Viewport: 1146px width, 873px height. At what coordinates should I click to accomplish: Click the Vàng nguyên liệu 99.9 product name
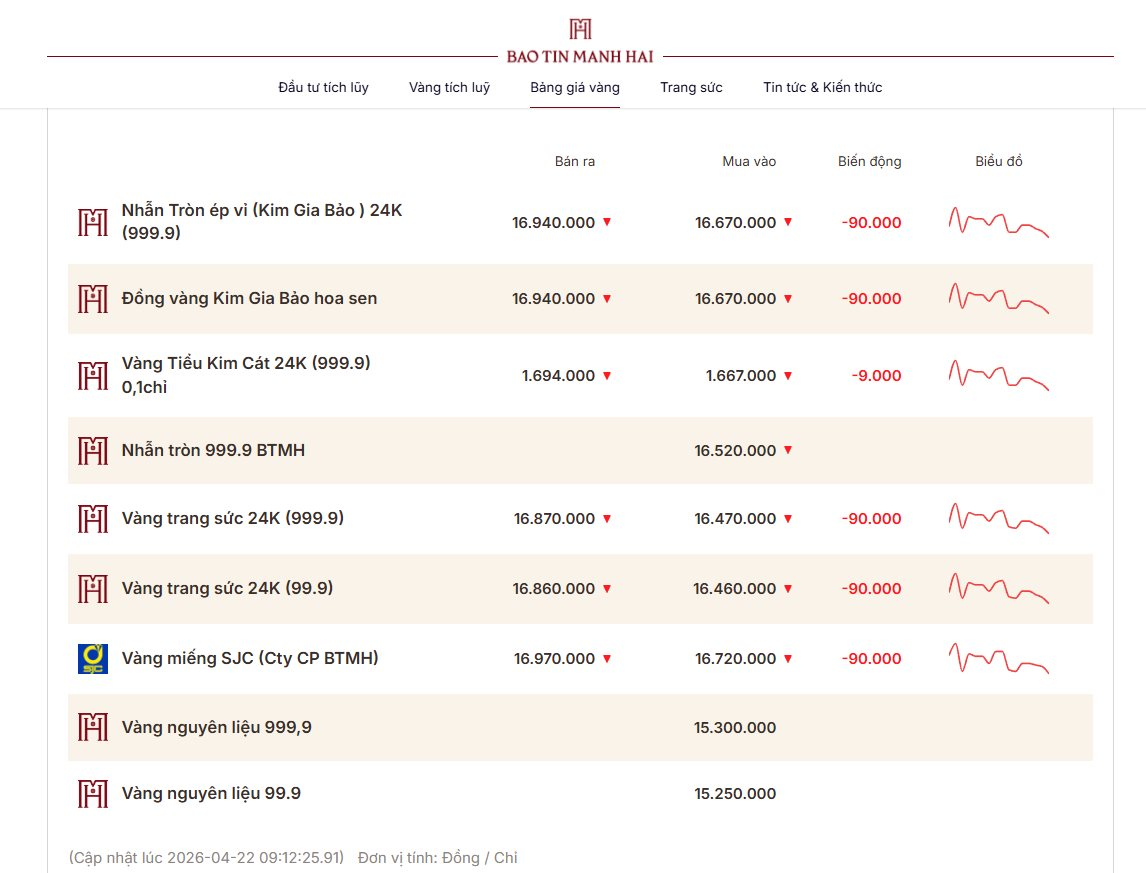coord(211,794)
